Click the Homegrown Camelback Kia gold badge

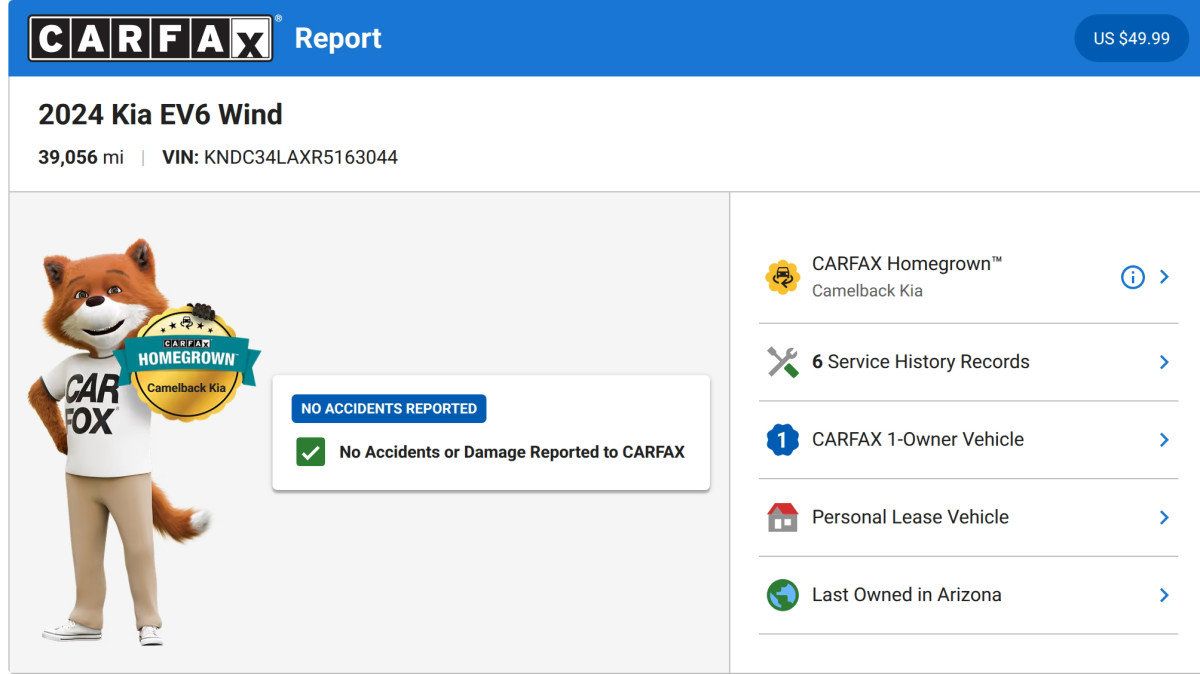187,364
